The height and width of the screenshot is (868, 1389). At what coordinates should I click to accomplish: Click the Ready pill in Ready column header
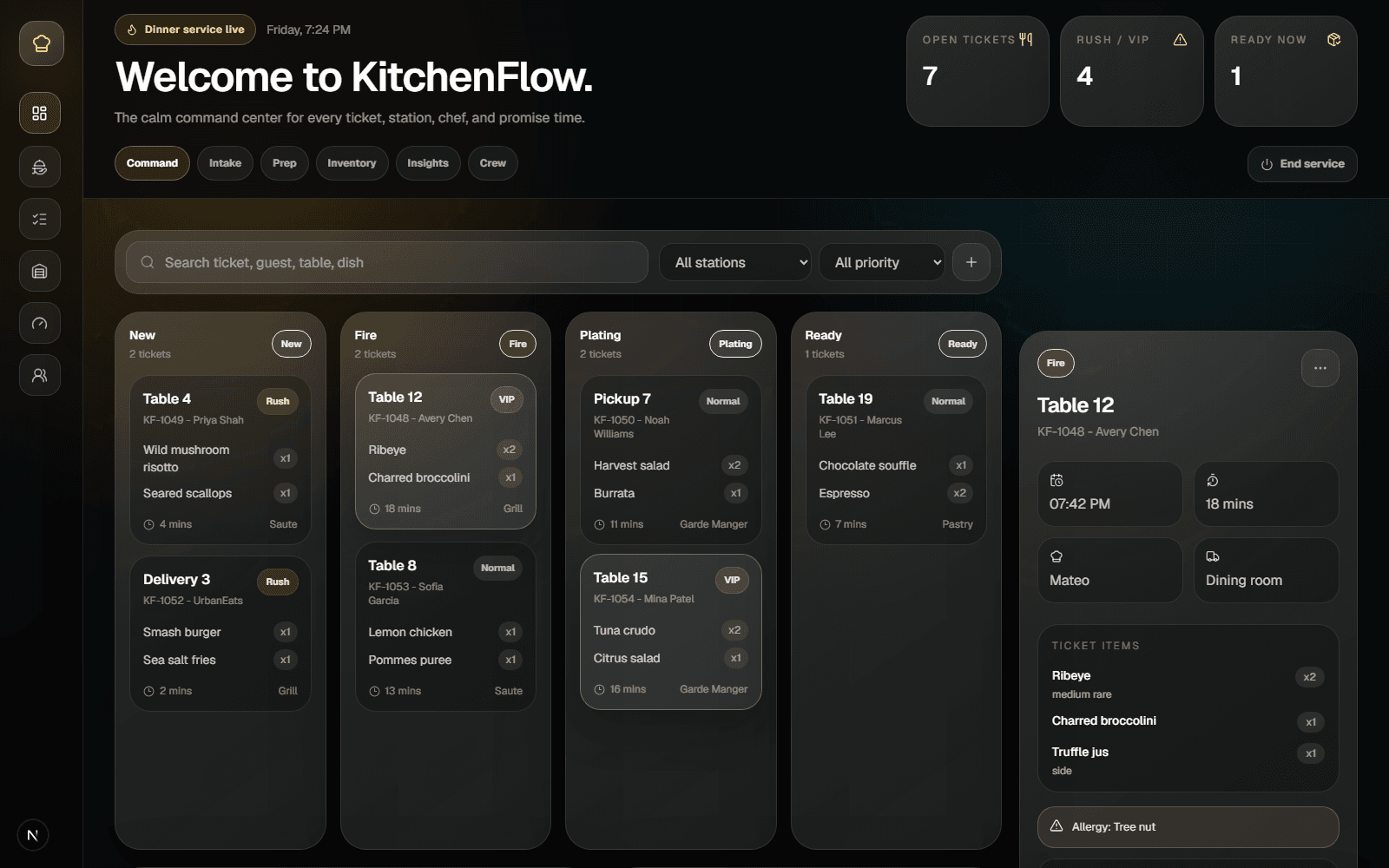(x=963, y=344)
